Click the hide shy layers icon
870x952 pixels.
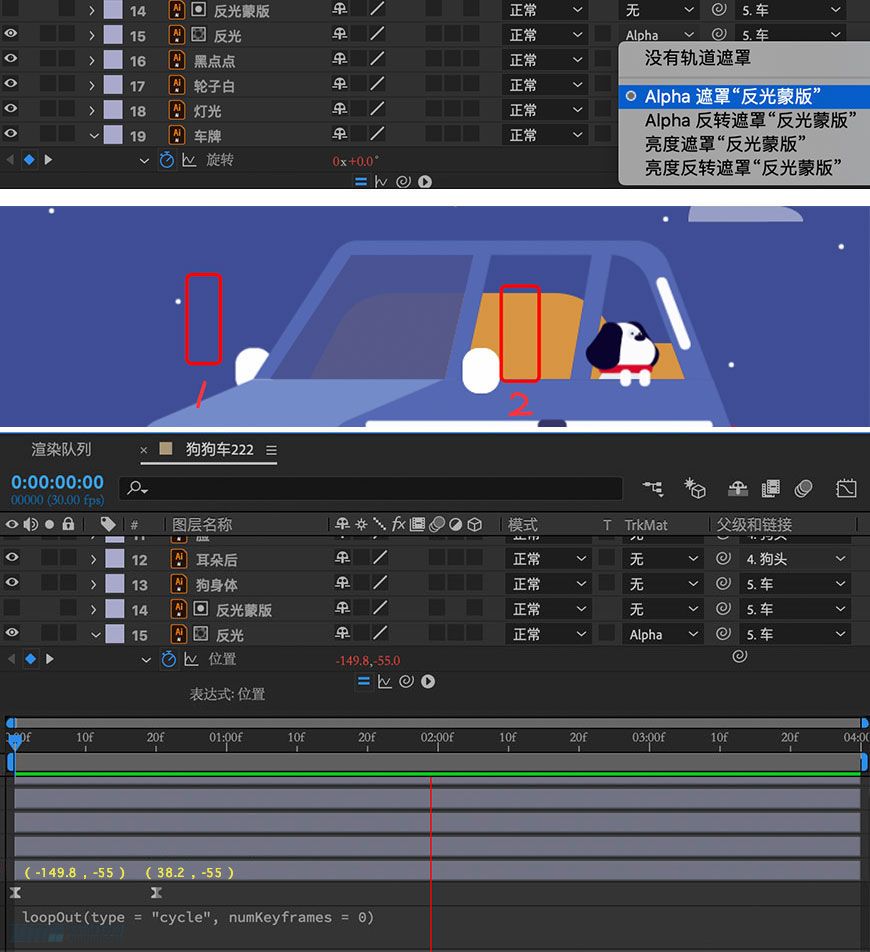point(738,488)
